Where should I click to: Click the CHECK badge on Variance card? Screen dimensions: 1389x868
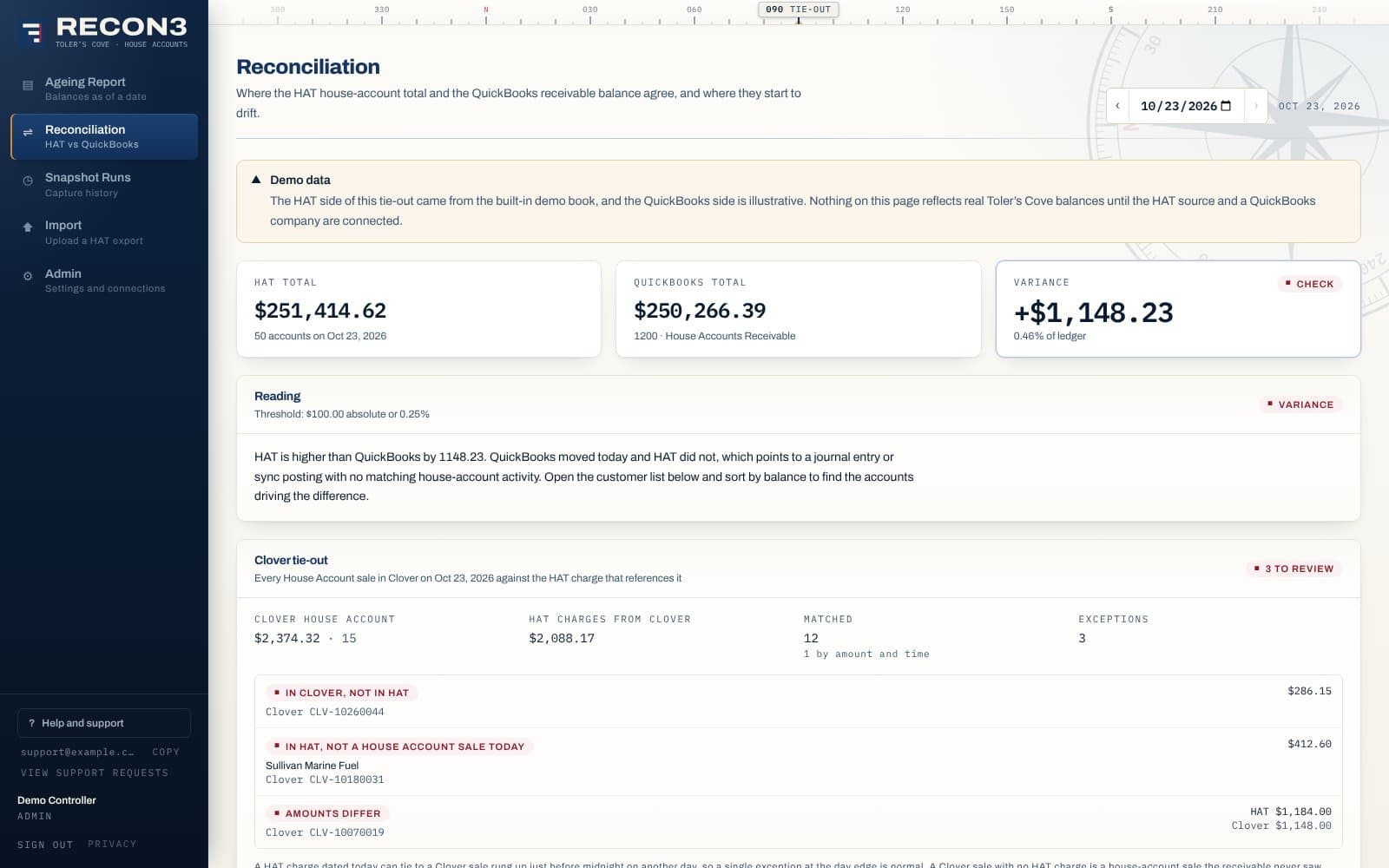click(x=1309, y=284)
